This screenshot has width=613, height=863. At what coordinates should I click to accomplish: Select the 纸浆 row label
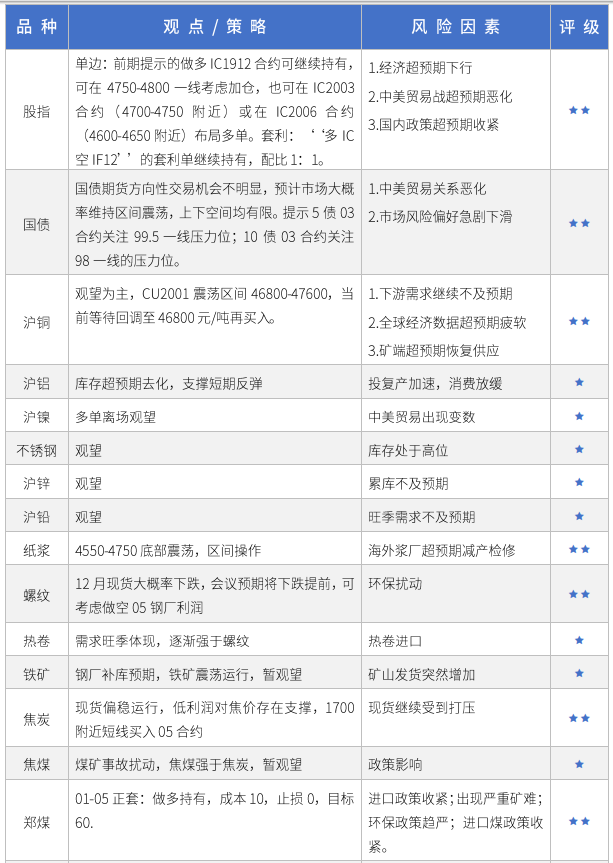(x=36, y=550)
